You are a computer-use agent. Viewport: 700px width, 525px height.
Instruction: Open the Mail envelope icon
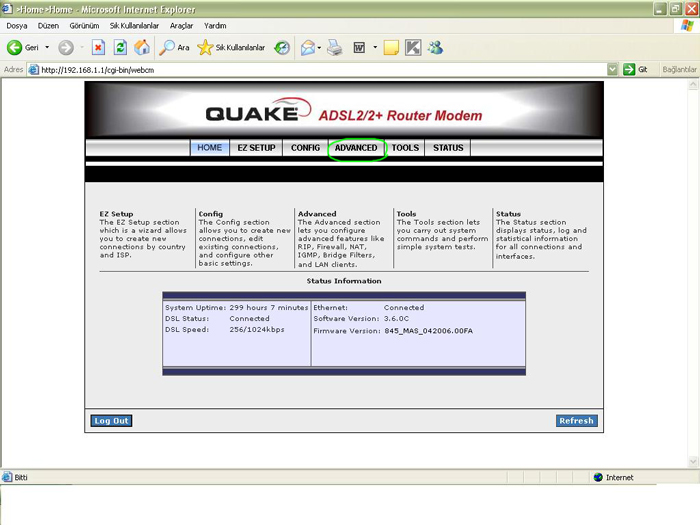coord(308,47)
